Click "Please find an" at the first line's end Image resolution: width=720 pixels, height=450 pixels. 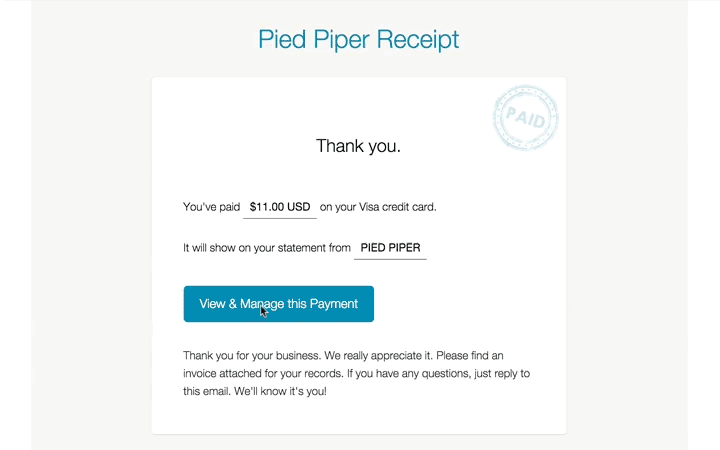(x=470, y=356)
